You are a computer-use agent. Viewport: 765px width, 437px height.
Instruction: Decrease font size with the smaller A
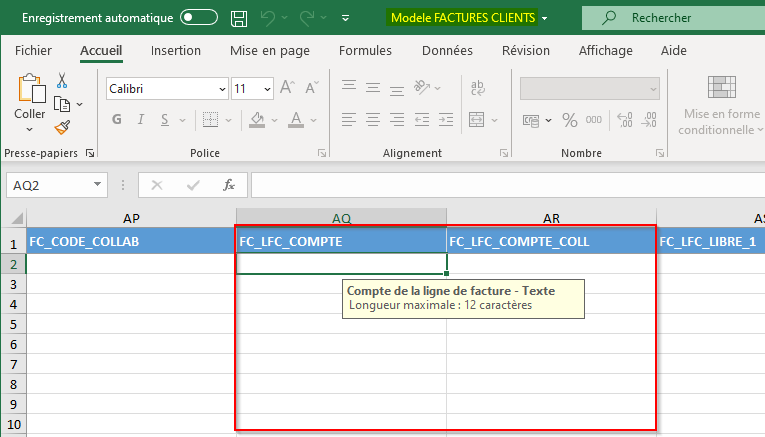312,88
